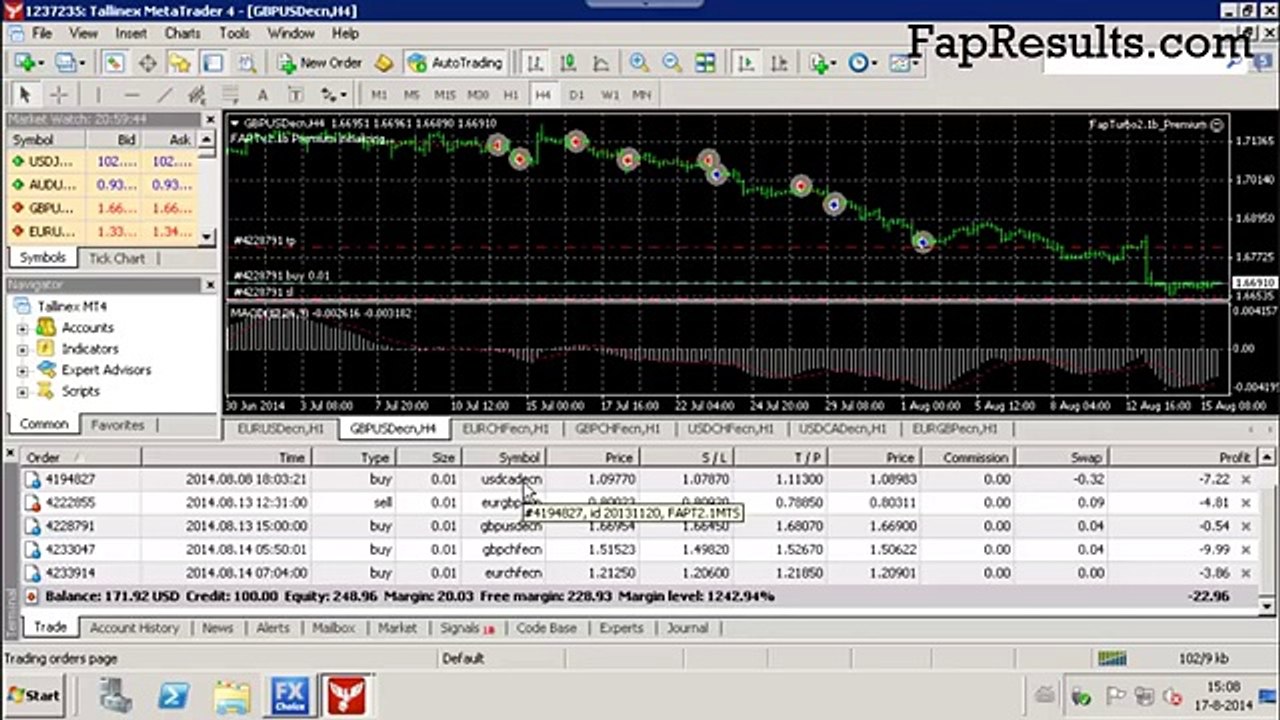Tile windows with the grid icon
This screenshot has height=720, width=1280.
[x=705, y=63]
